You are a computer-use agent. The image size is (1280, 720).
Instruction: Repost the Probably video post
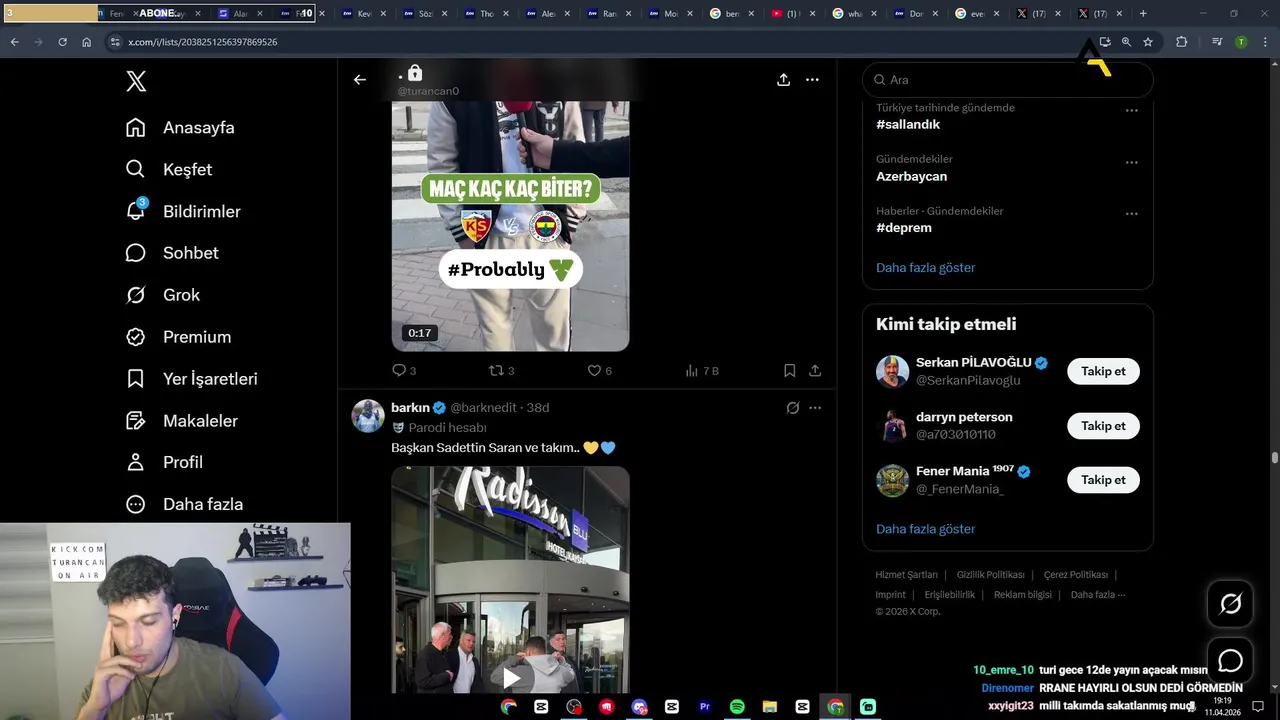(502, 371)
